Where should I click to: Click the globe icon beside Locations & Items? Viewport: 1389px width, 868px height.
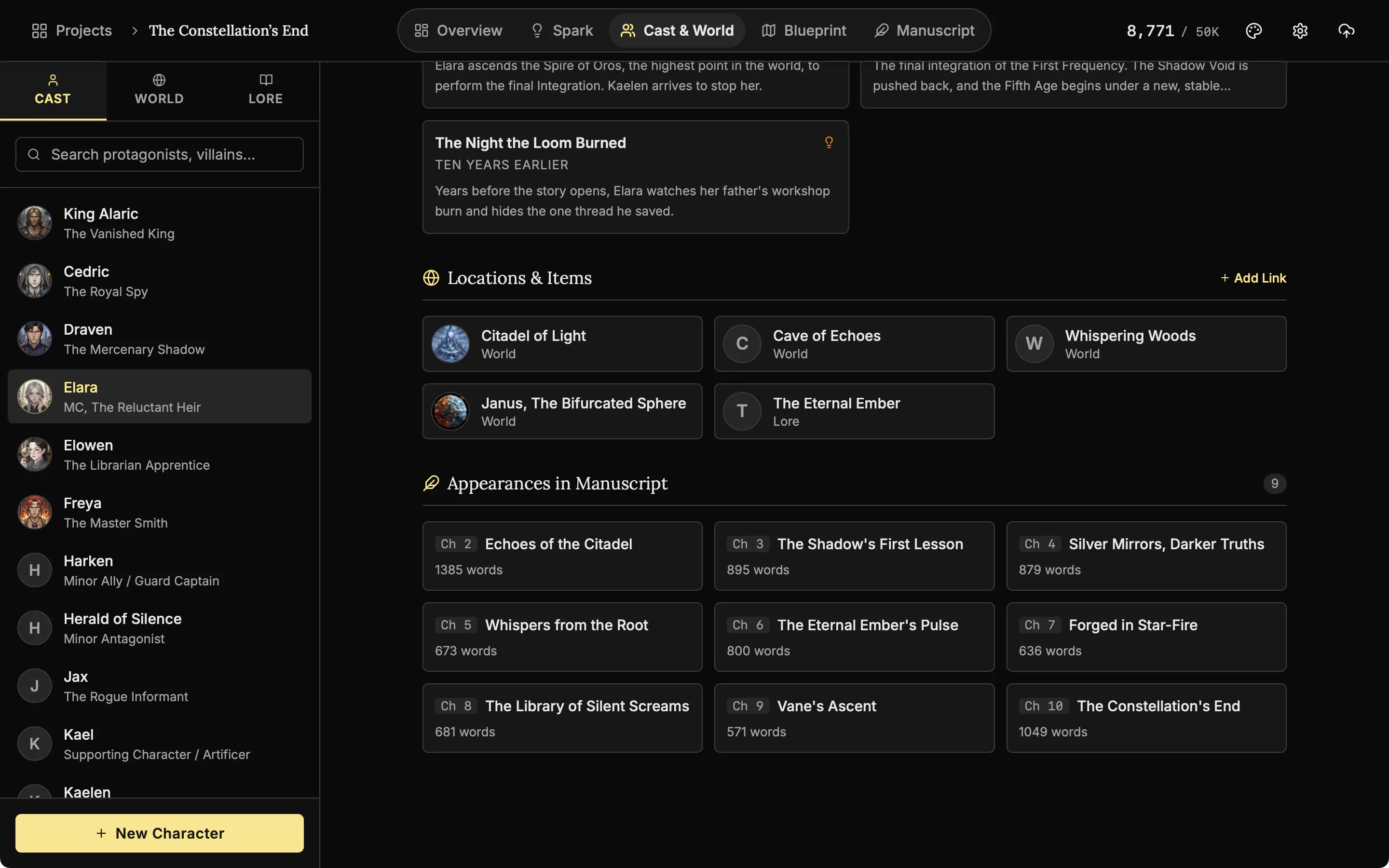(x=431, y=278)
